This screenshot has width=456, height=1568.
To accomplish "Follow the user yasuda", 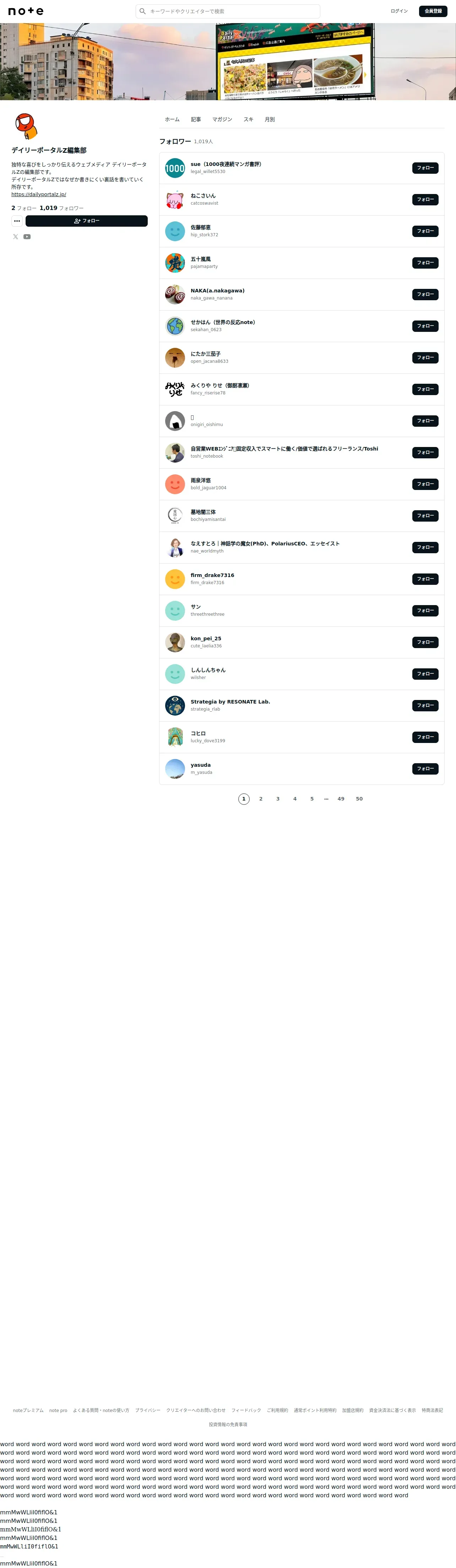I will pyautogui.click(x=425, y=769).
